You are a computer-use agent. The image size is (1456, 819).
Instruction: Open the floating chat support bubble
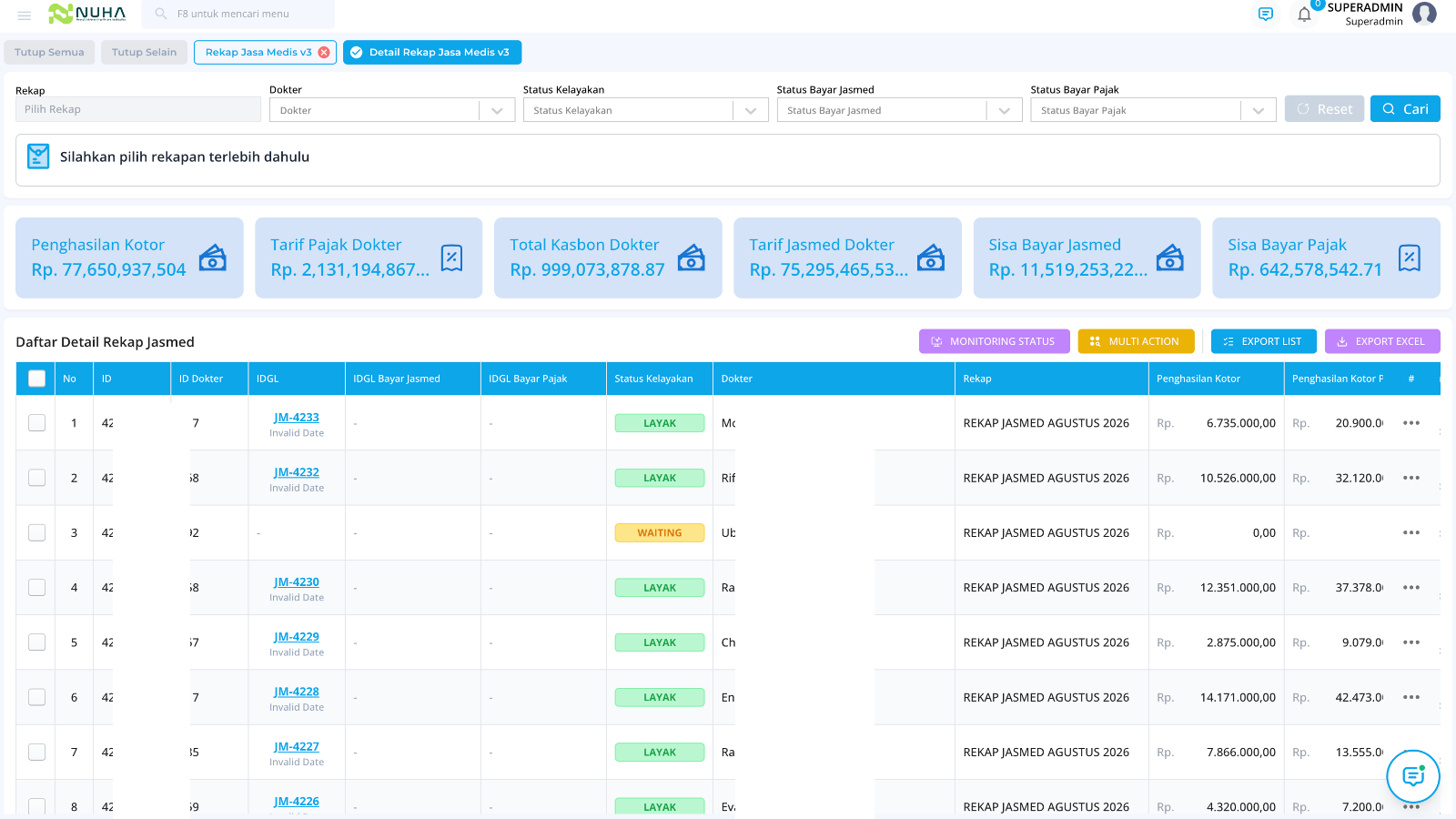(1413, 776)
